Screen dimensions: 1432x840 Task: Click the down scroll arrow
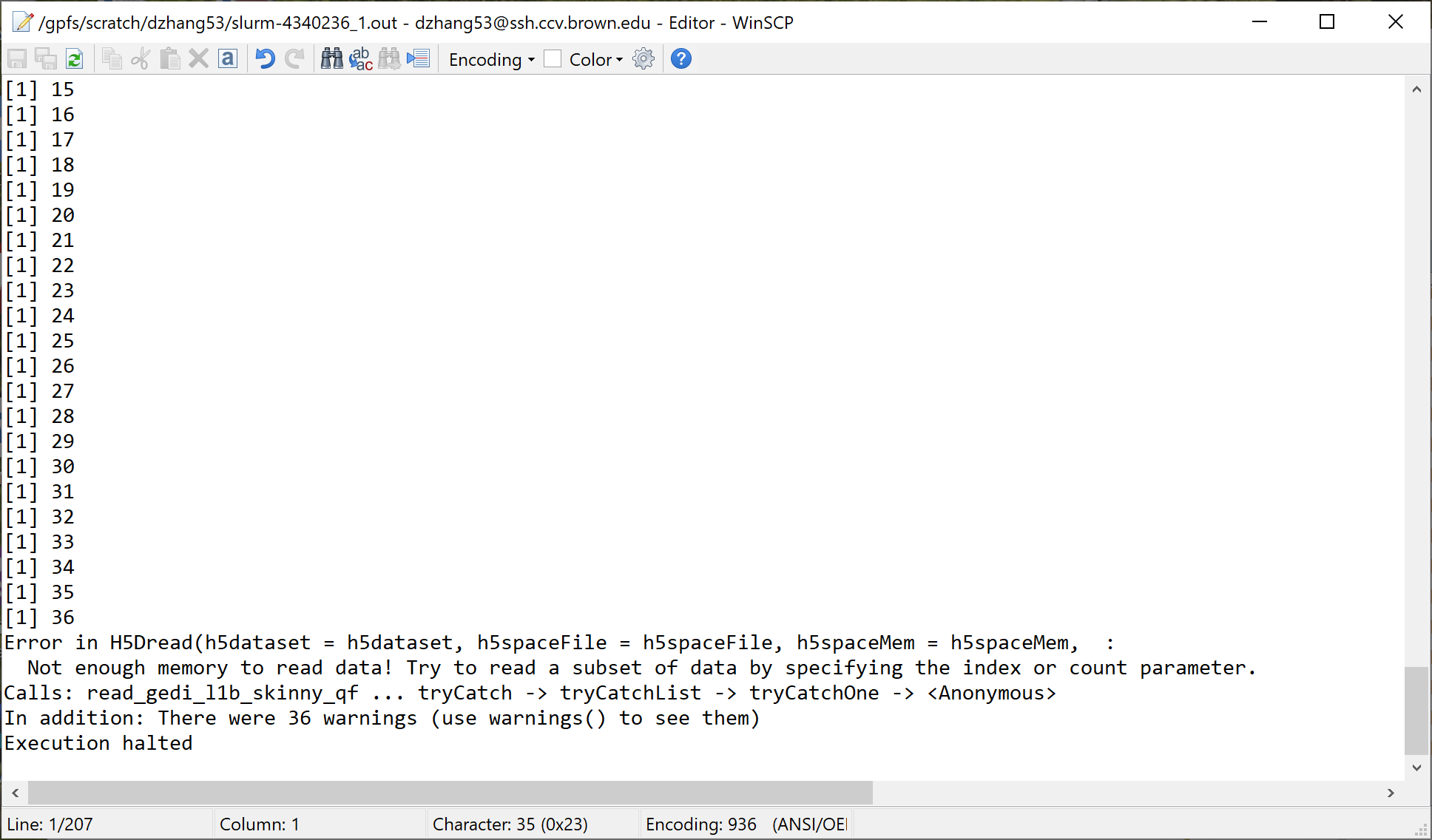coord(1416,767)
